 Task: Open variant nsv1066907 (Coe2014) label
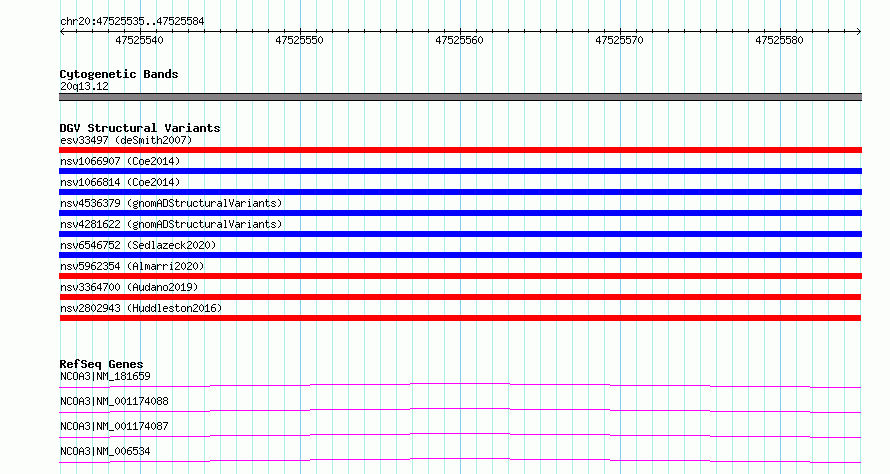point(120,161)
